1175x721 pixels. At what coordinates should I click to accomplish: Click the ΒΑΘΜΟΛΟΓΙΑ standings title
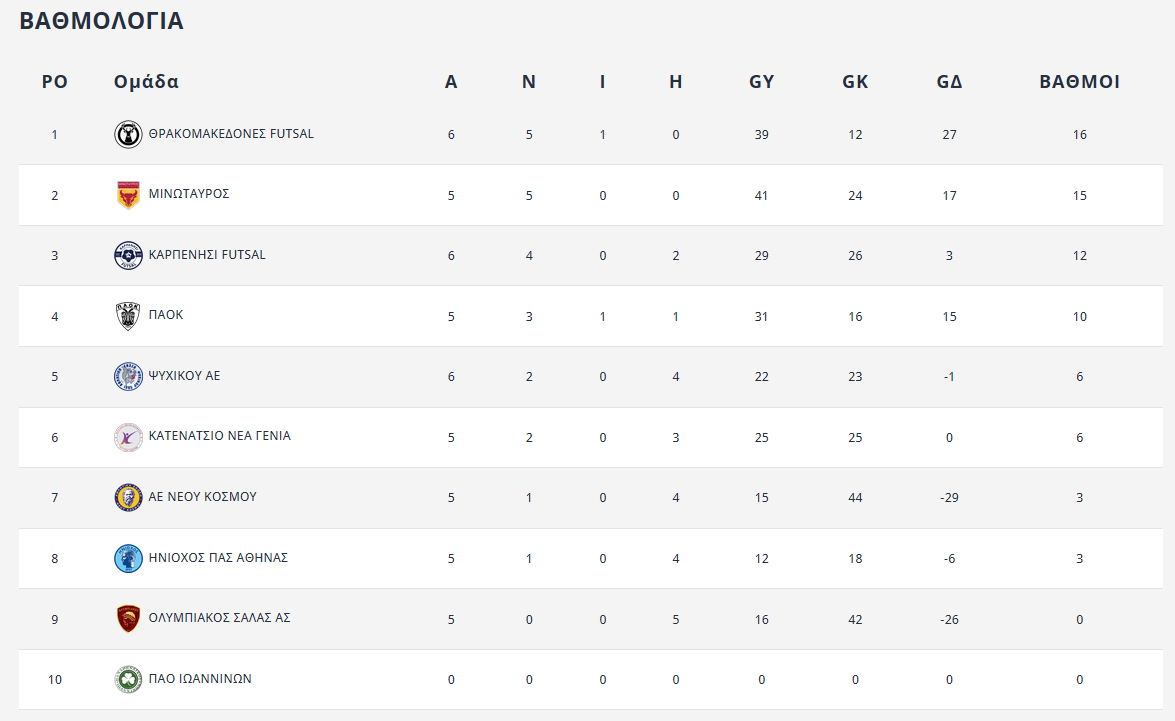101,21
